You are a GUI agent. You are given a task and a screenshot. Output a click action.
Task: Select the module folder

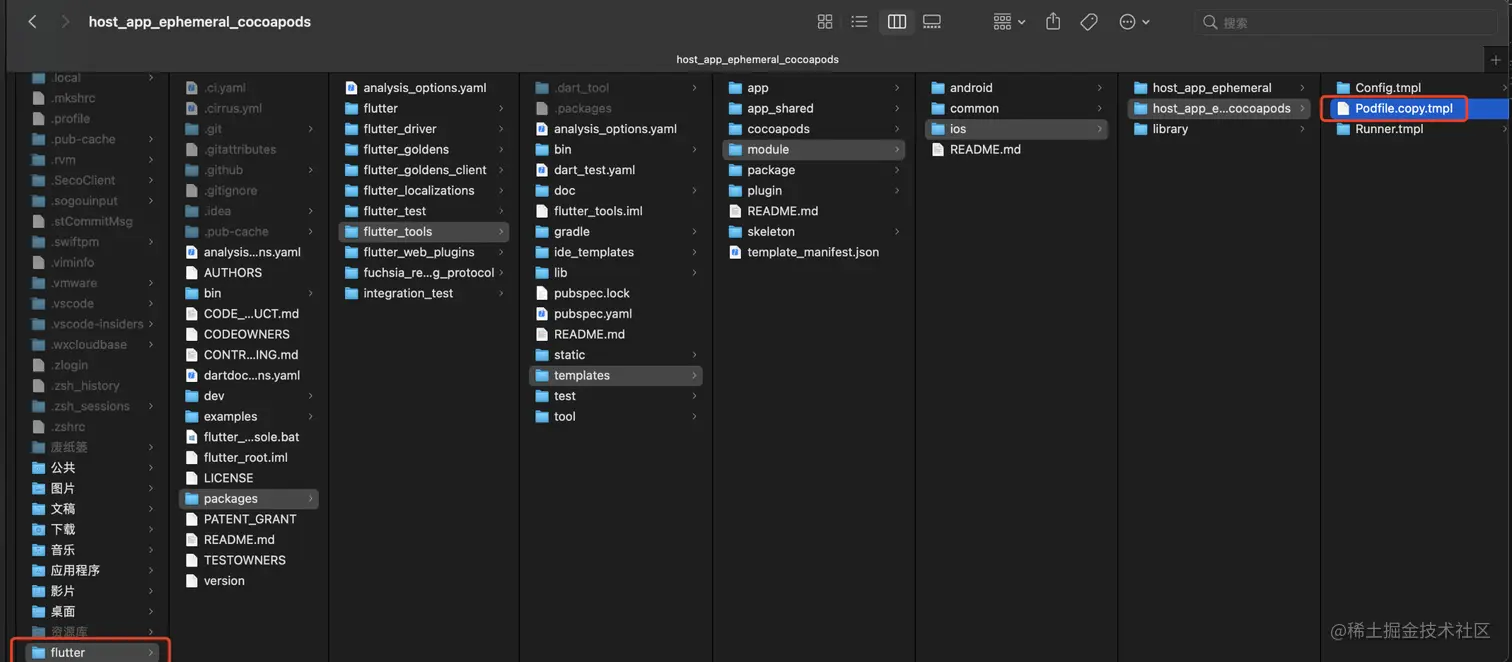(812, 150)
